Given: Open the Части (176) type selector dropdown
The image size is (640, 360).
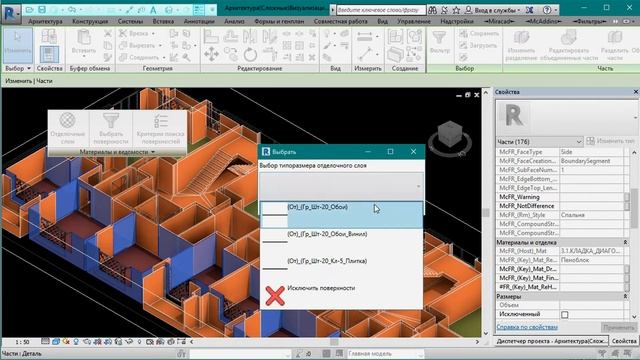Looking at the screenshot, I should click(x=539, y=142).
